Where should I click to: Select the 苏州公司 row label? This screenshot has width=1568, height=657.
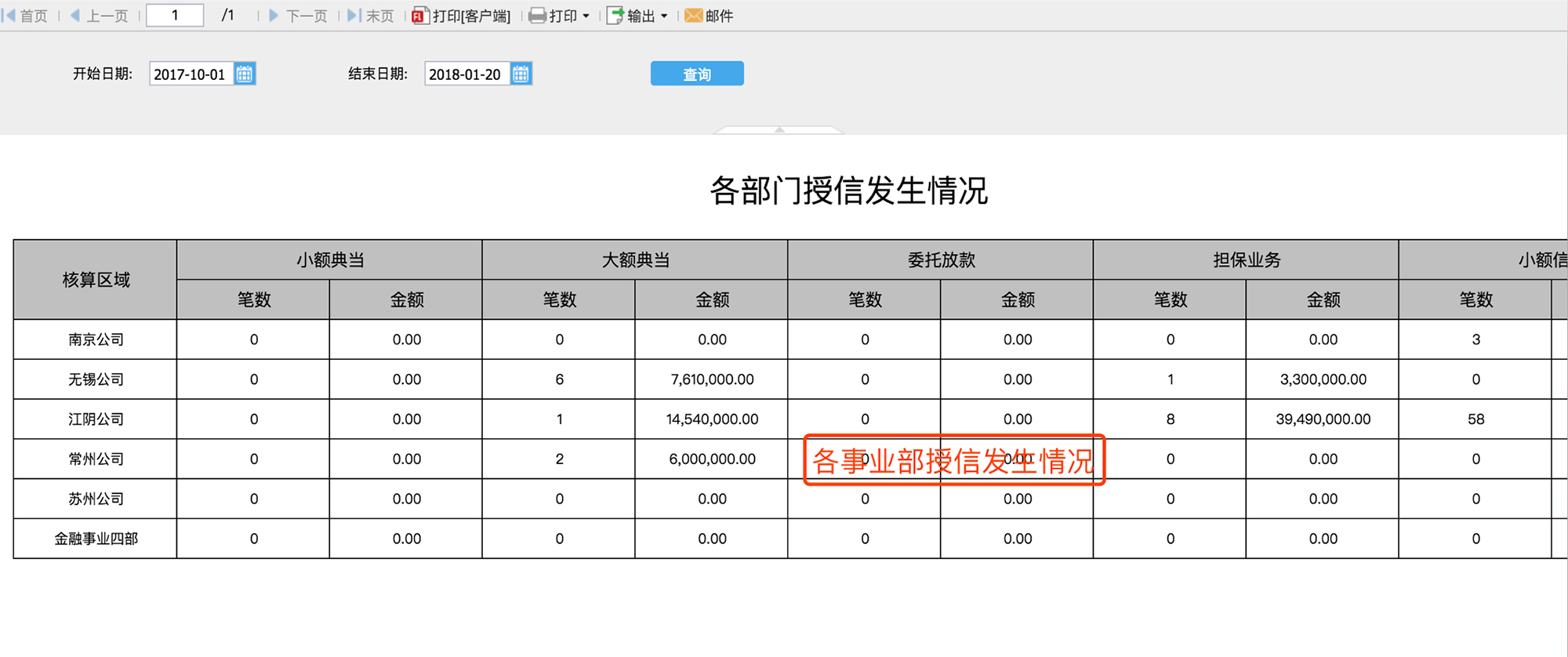click(95, 499)
